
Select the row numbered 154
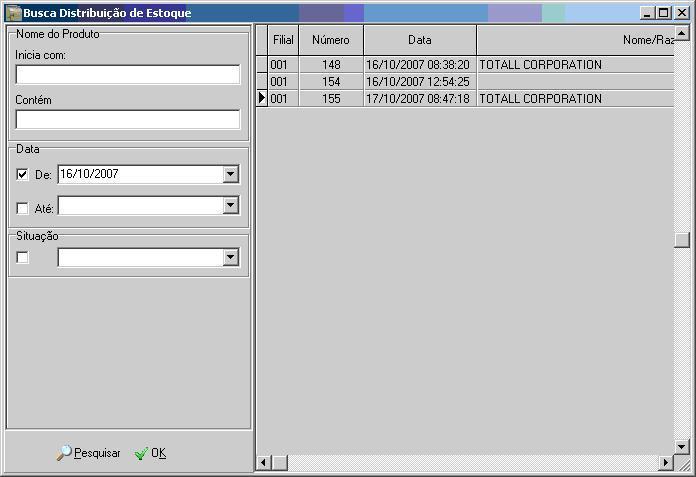(331, 82)
